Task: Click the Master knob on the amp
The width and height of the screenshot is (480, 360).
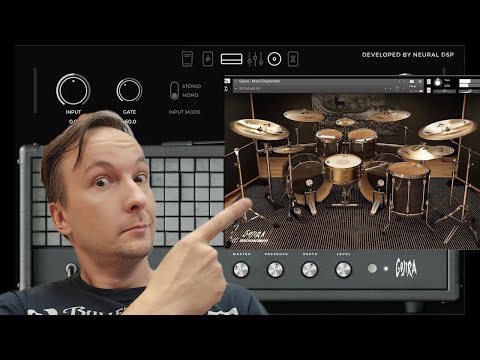Action: click(241, 269)
